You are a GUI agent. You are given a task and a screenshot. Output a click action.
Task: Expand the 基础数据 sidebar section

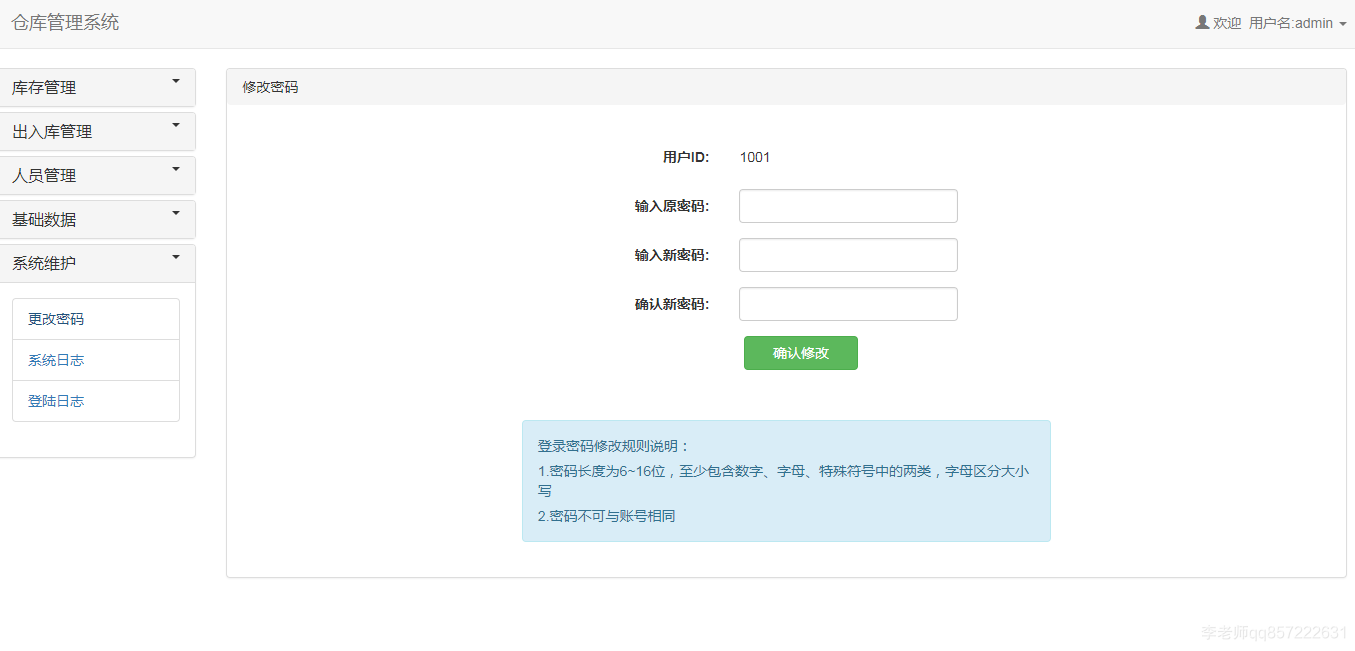[97, 219]
